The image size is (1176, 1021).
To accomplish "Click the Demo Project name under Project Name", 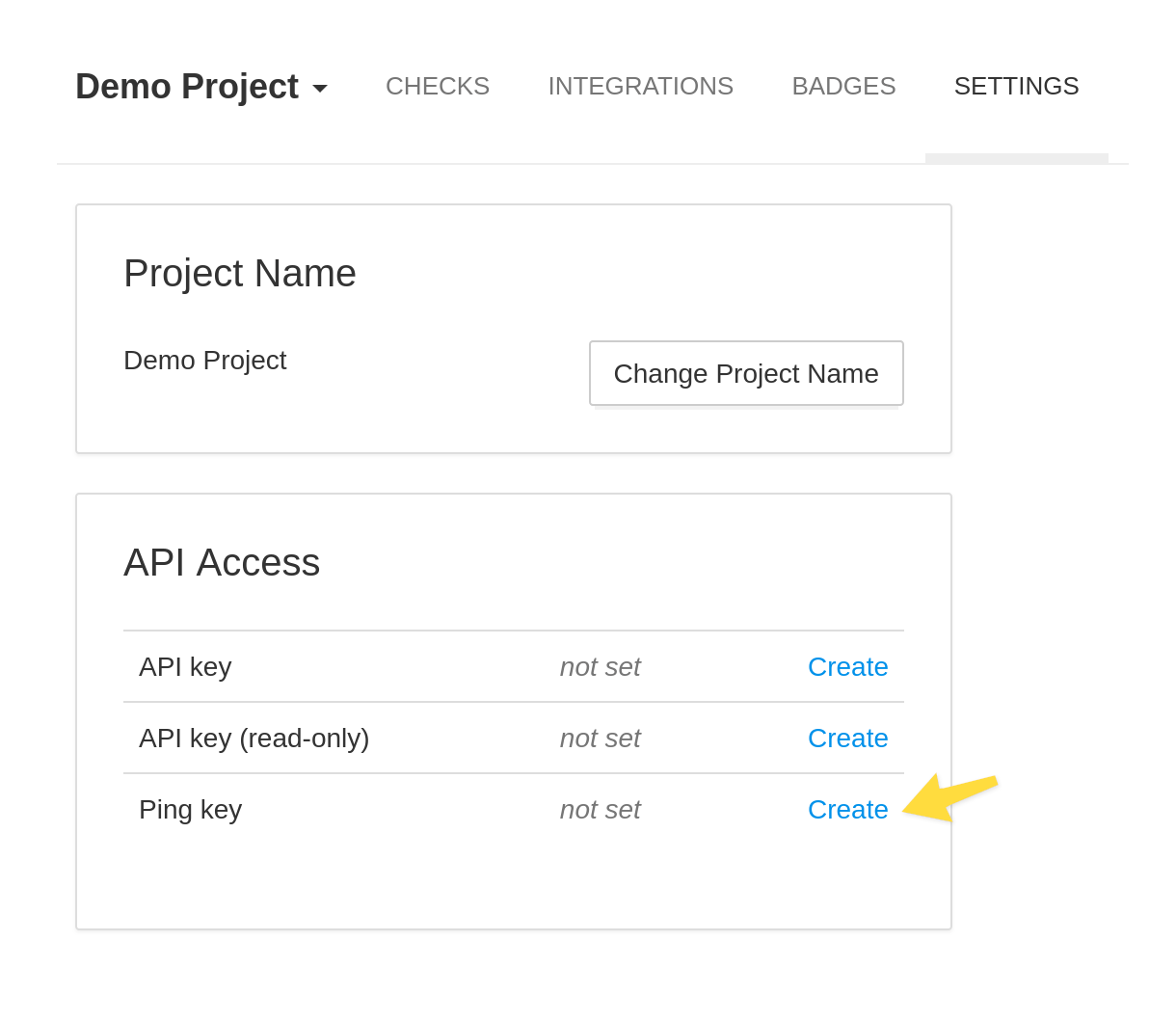I will tap(204, 360).
